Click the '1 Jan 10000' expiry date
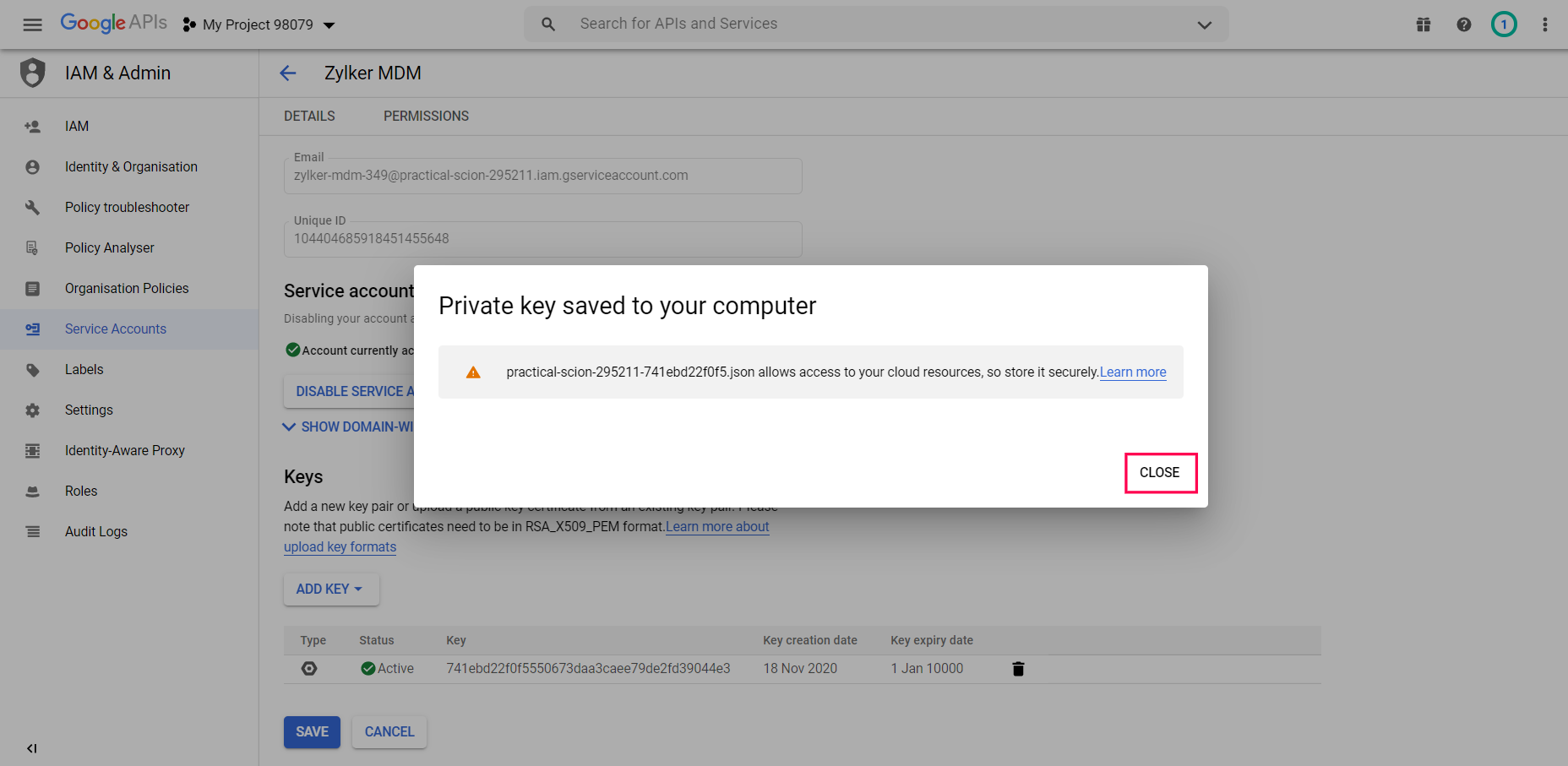Screen dimensions: 1568x766 [927, 669]
